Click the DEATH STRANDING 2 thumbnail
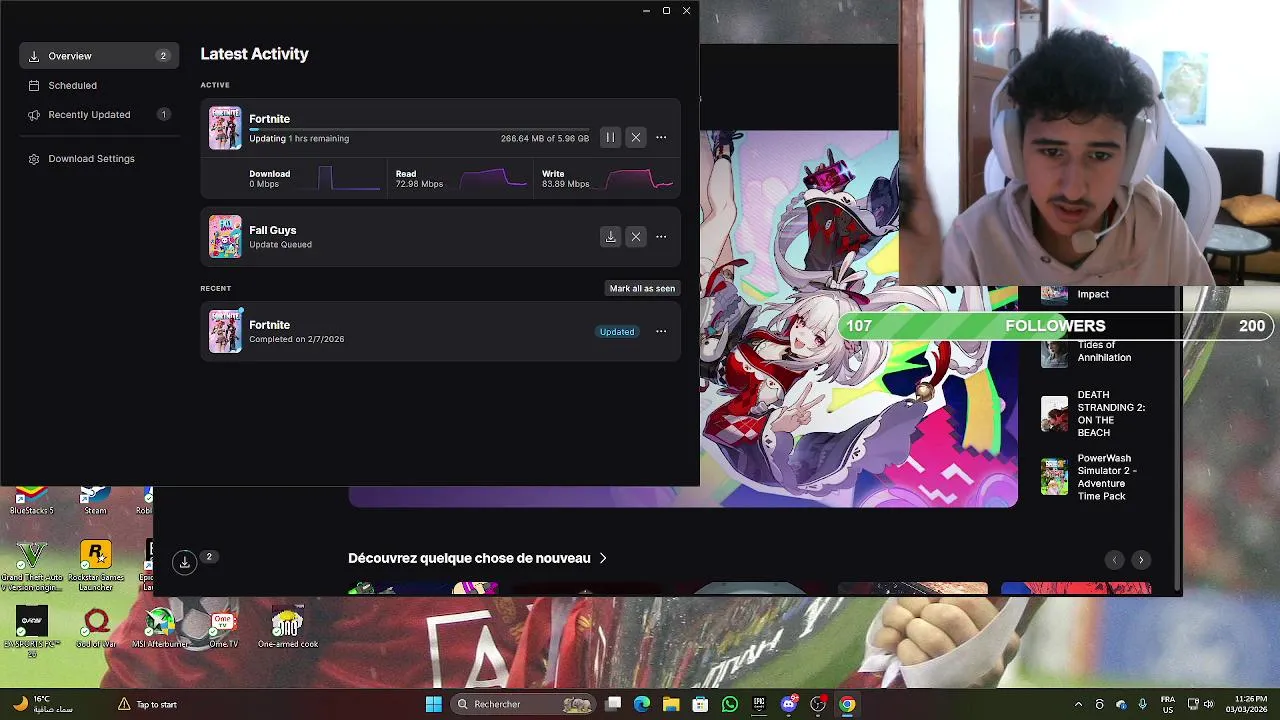 coord(1054,414)
